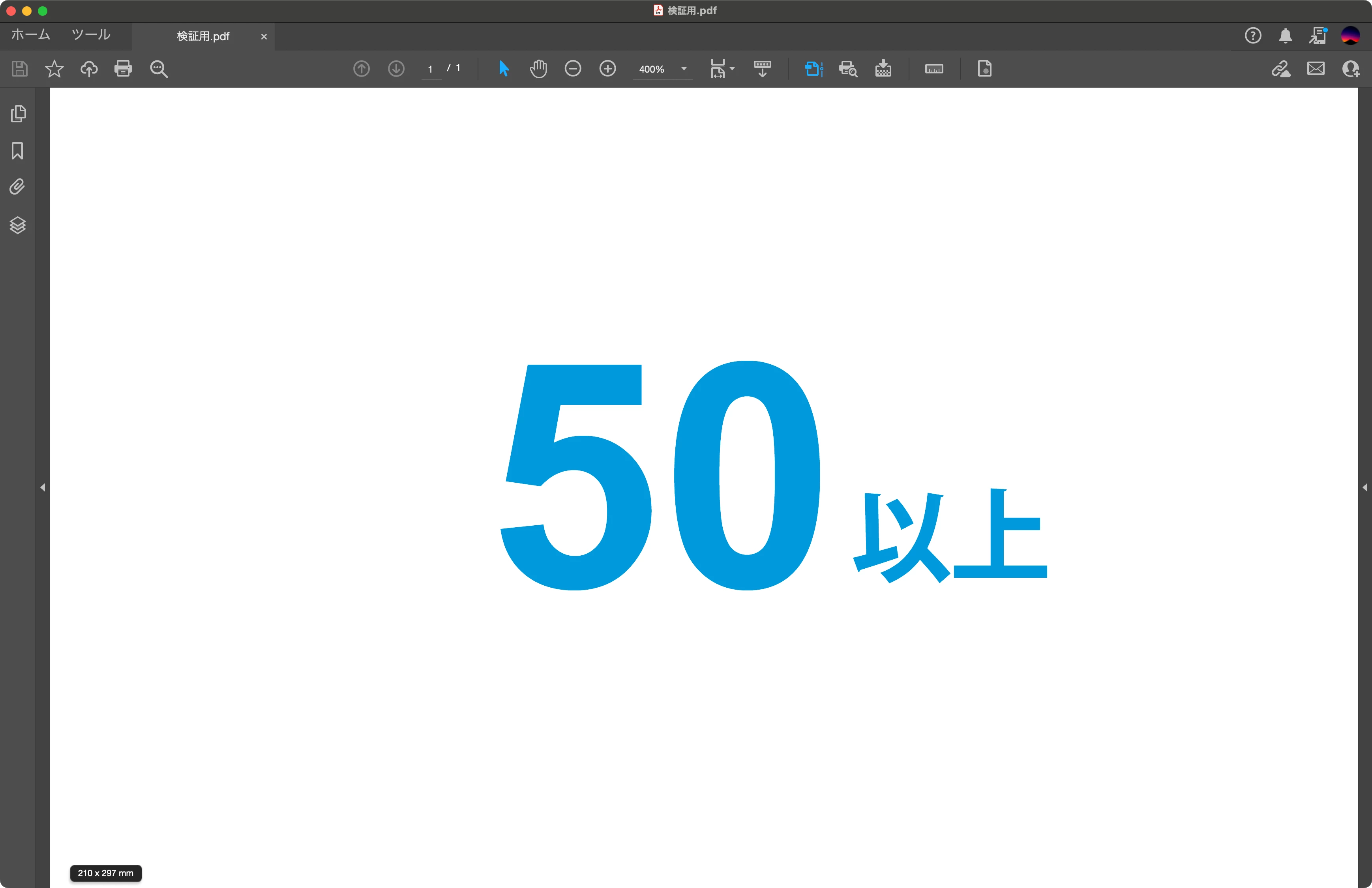The width and height of the screenshot is (1372, 888).
Task: Show the attachments paperclip panel
Action: pyautogui.click(x=18, y=187)
